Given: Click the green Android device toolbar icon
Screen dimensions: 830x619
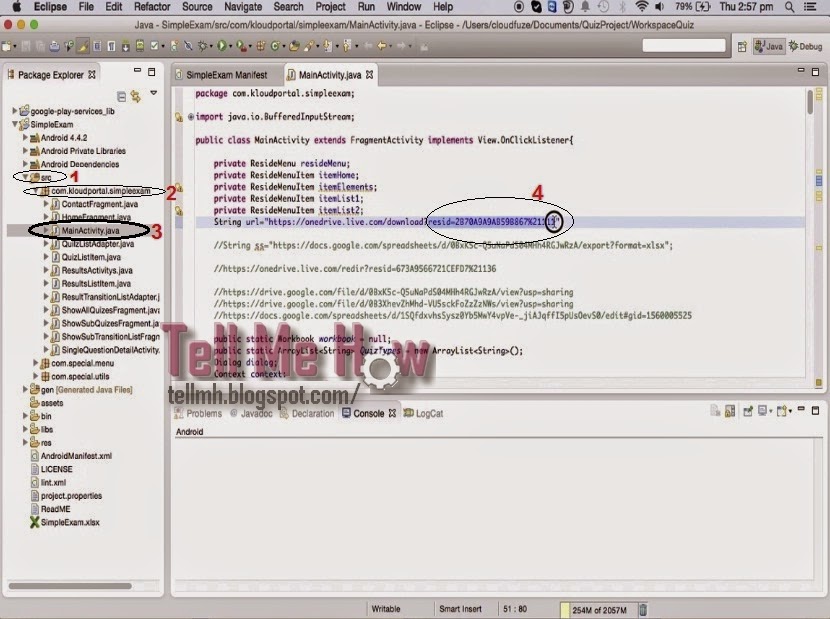Looking at the screenshot, I should pyautogui.click(x=140, y=47).
